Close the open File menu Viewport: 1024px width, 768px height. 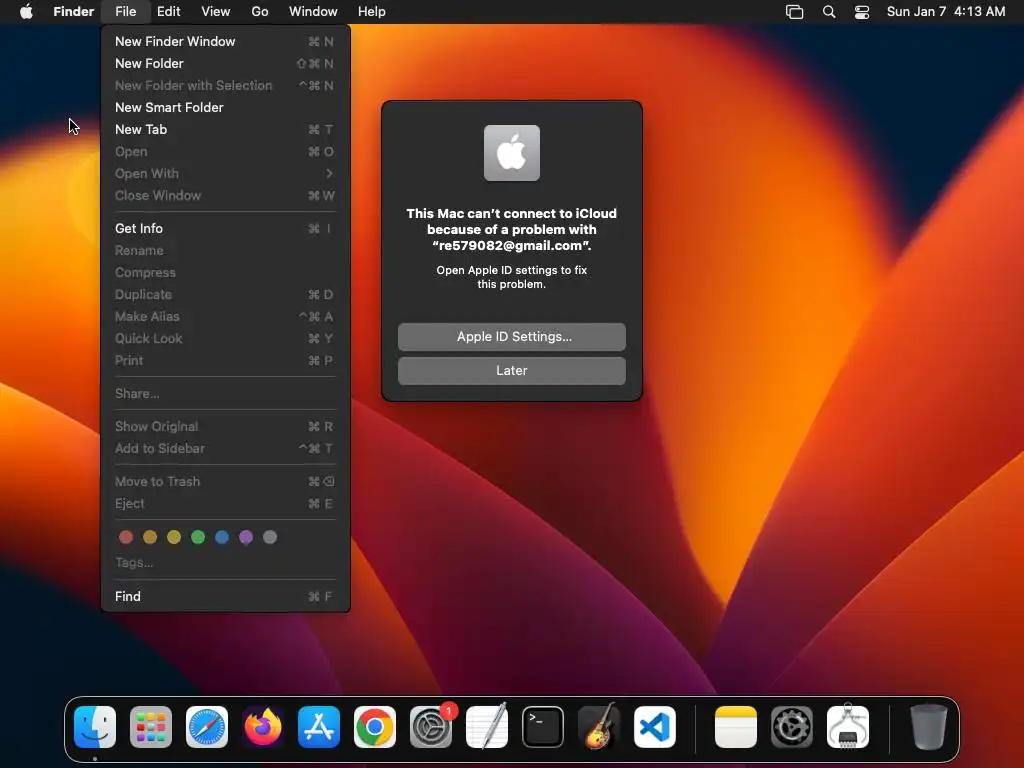point(125,11)
